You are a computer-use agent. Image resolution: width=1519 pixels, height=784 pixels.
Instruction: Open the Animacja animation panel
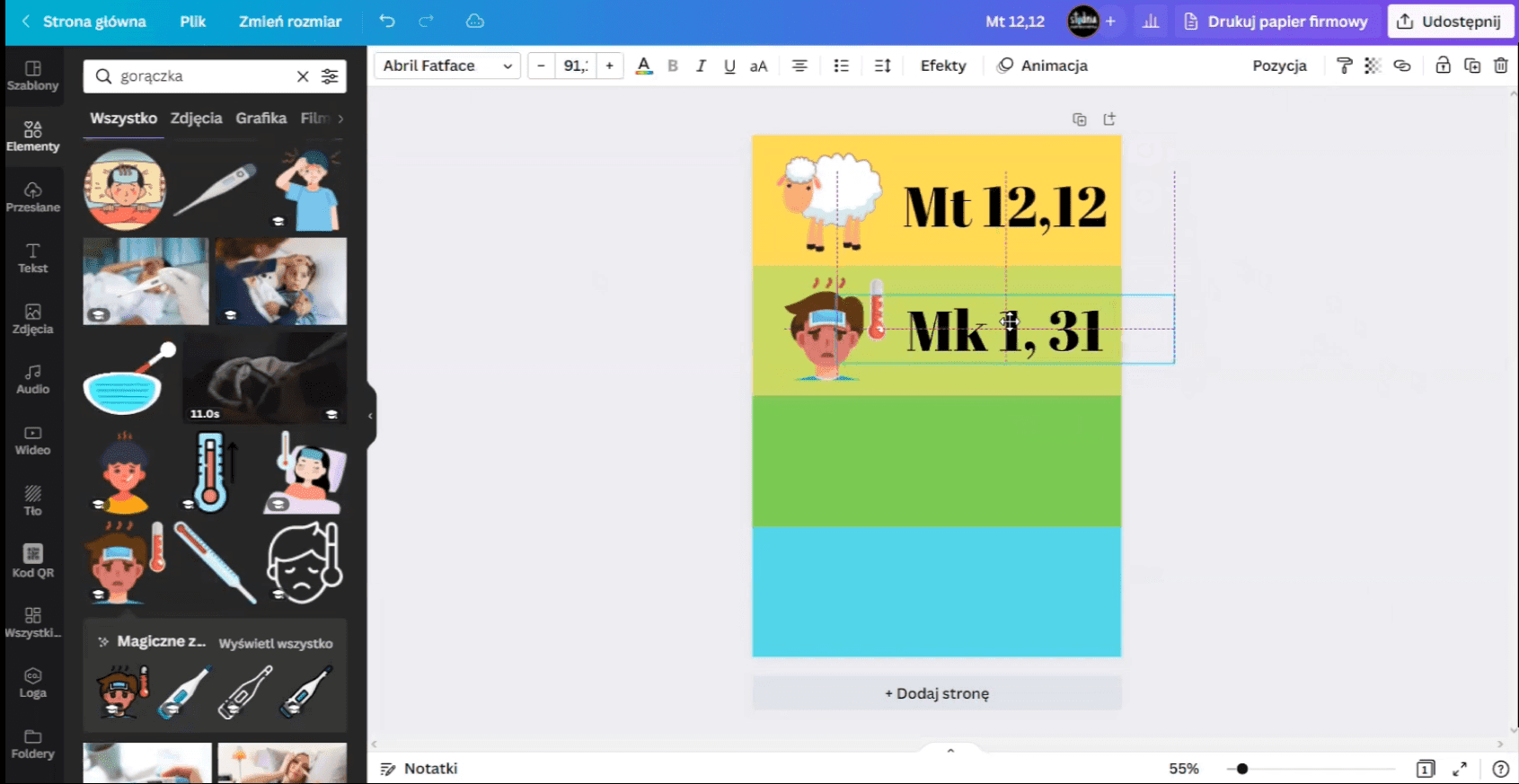1043,66
